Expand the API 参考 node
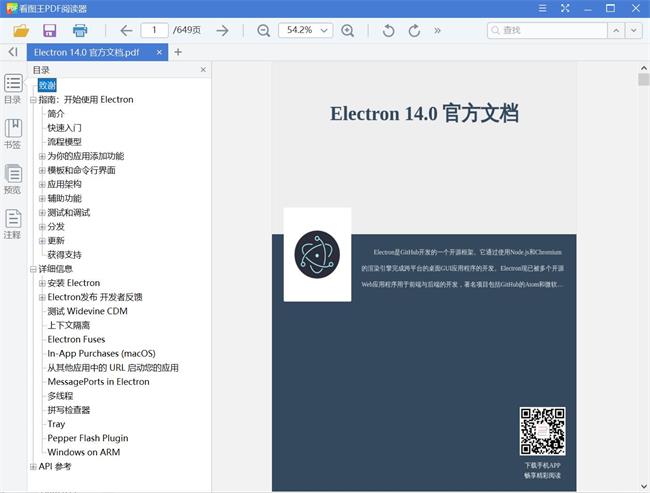Viewport: 650px width, 493px height. [33, 466]
